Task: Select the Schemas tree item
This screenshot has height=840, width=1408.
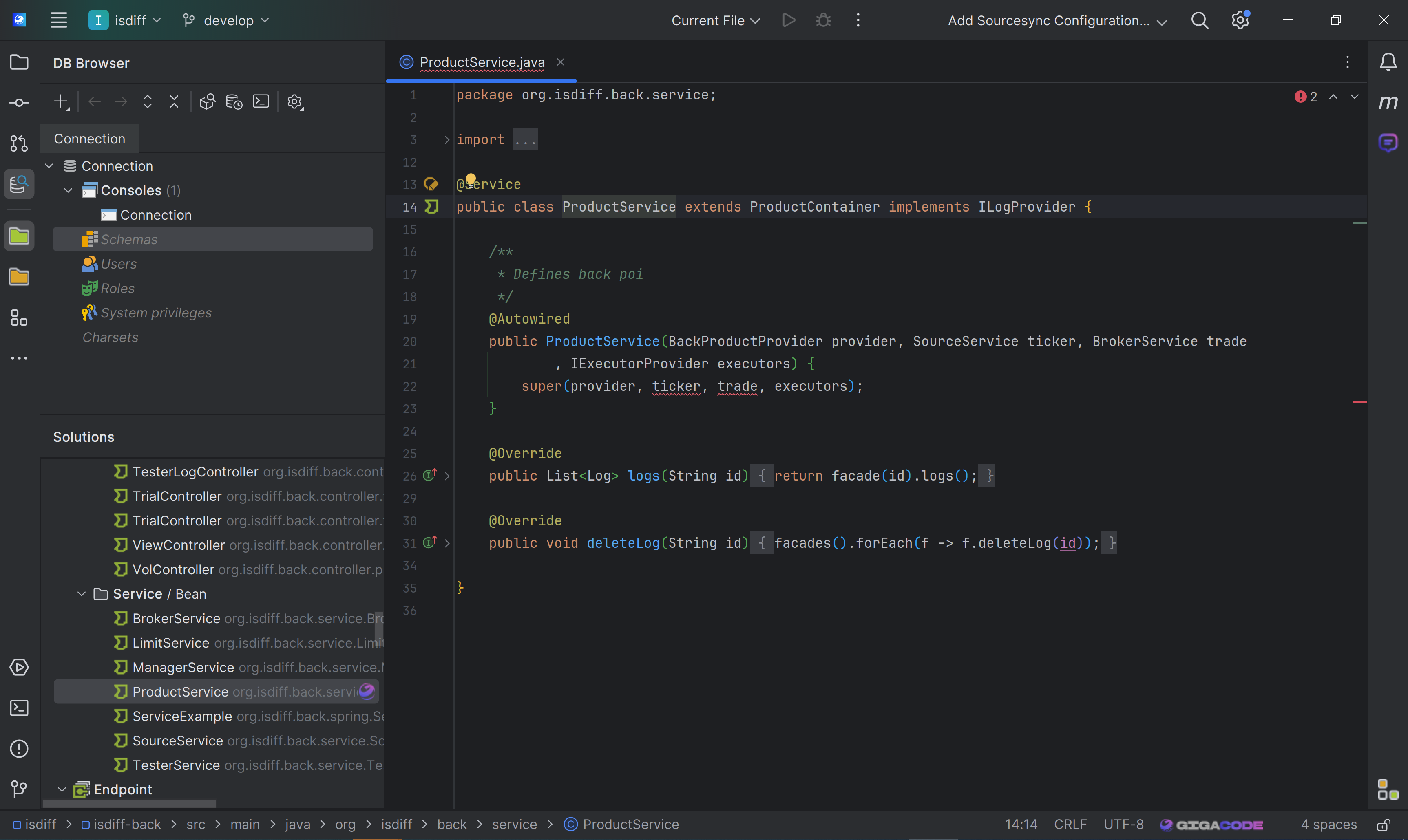Action: (213, 239)
